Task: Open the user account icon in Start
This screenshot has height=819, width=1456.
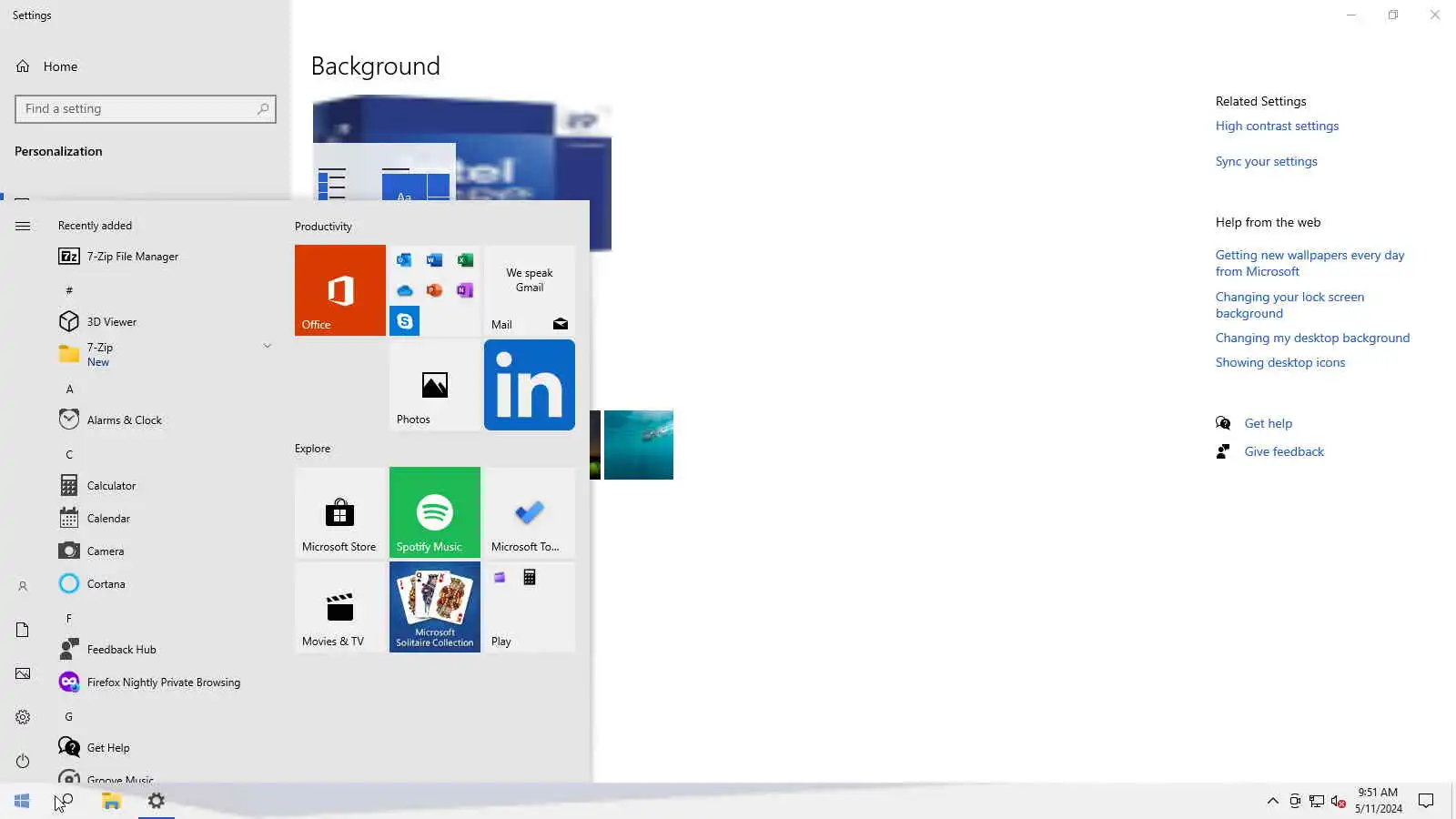Action: coord(23,586)
